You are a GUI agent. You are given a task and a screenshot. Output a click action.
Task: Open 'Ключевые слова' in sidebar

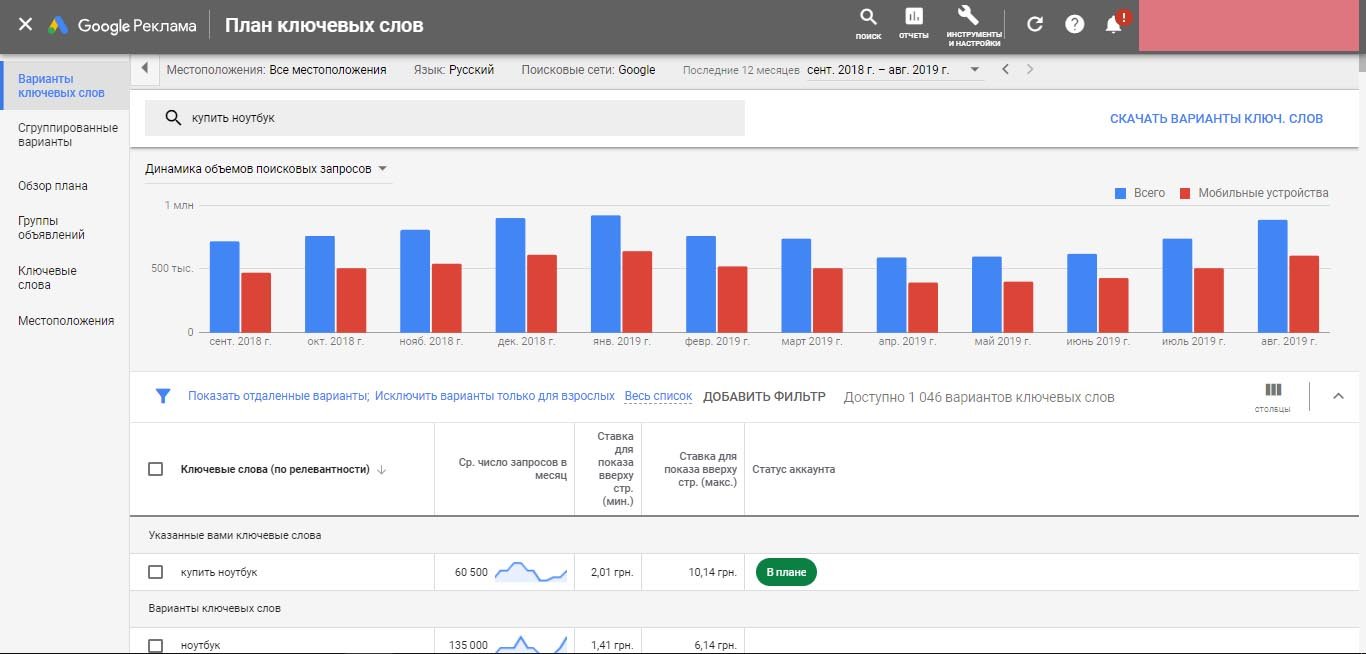tap(47, 278)
